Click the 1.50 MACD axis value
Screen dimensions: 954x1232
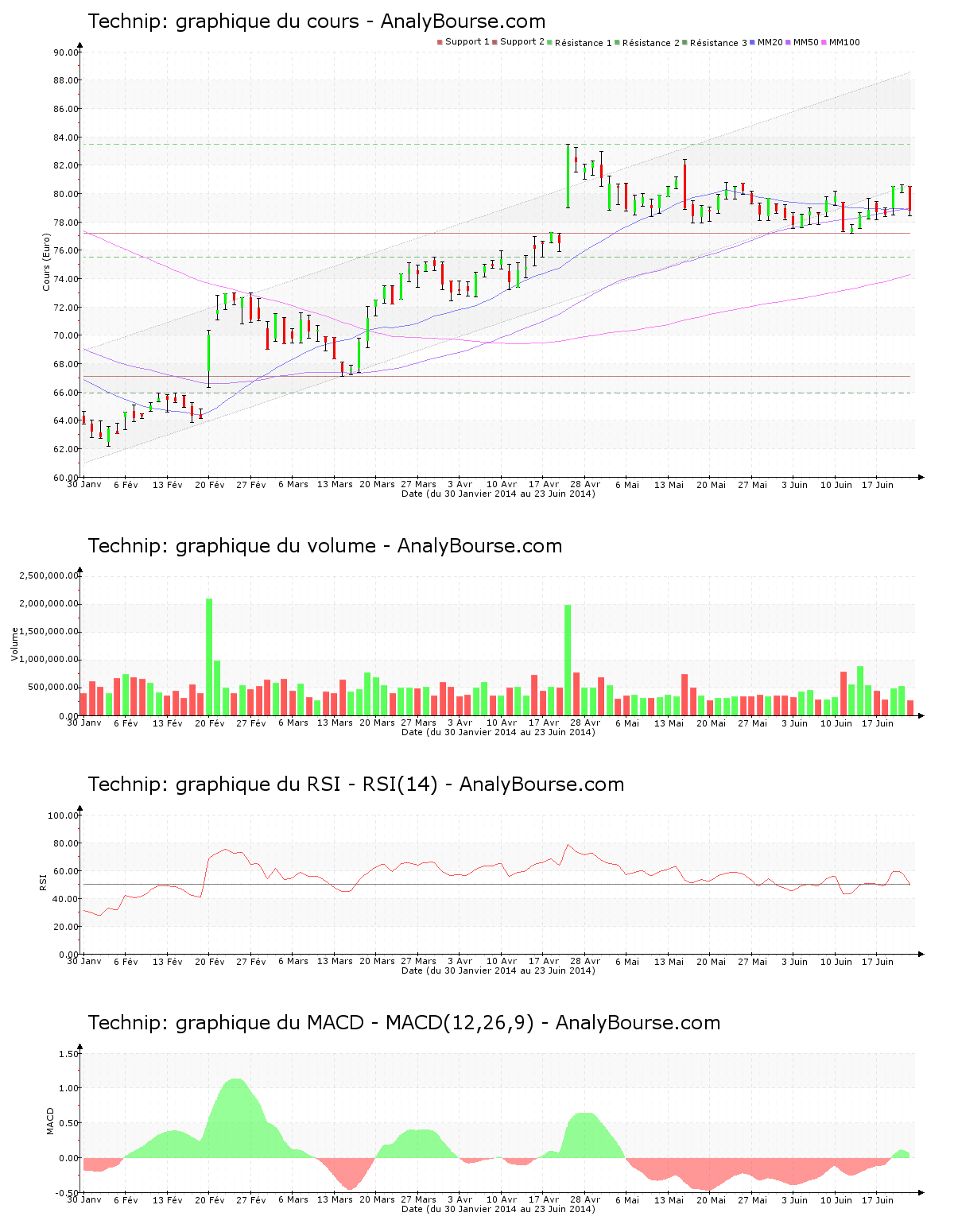pos(69,1054)
